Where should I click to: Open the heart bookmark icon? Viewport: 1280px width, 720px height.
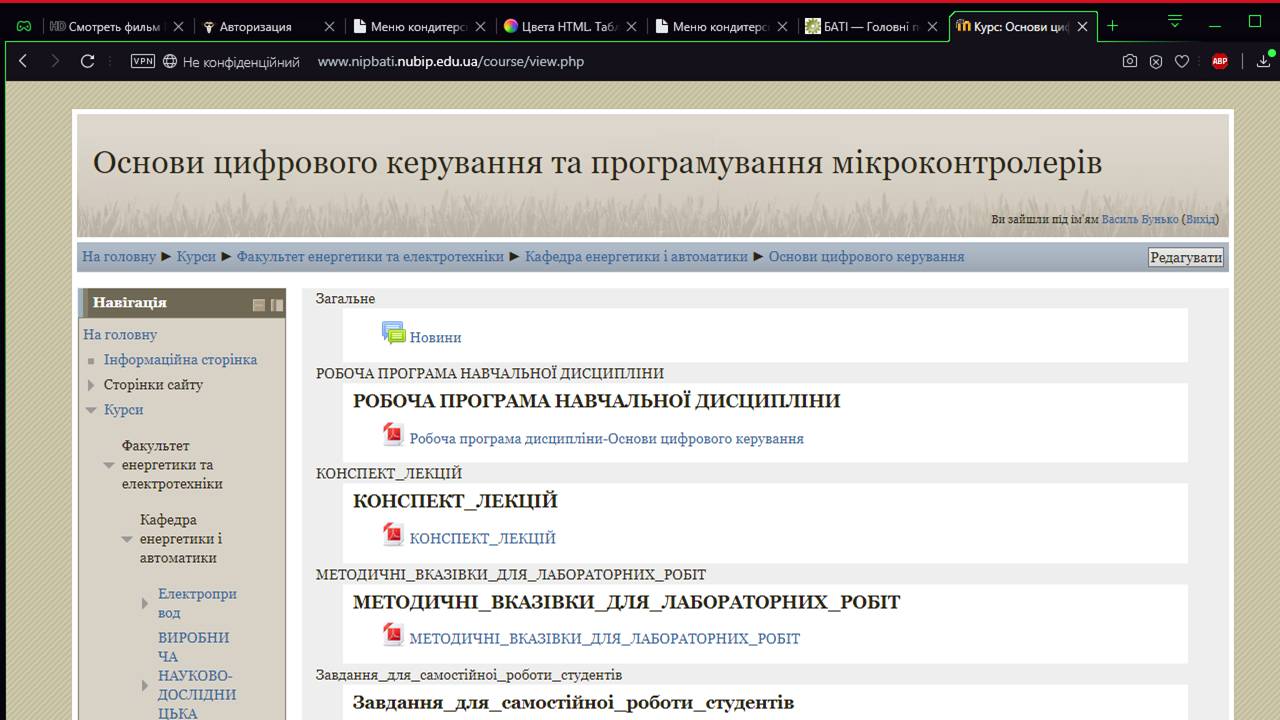tap(1182, 61)
